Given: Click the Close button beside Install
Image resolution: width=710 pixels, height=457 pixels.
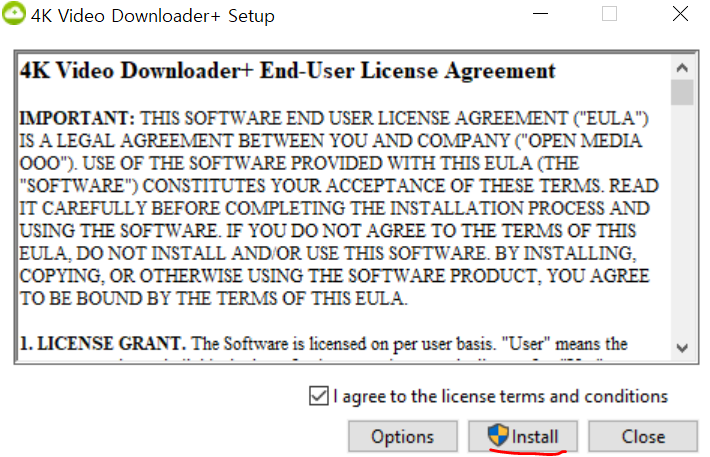Looking at the screenshot, I should 643,437.
